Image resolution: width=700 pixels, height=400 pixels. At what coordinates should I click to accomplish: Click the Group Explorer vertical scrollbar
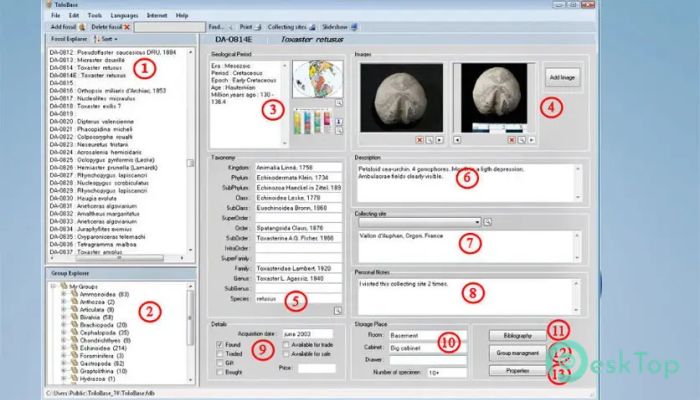(x=191, y=333)
